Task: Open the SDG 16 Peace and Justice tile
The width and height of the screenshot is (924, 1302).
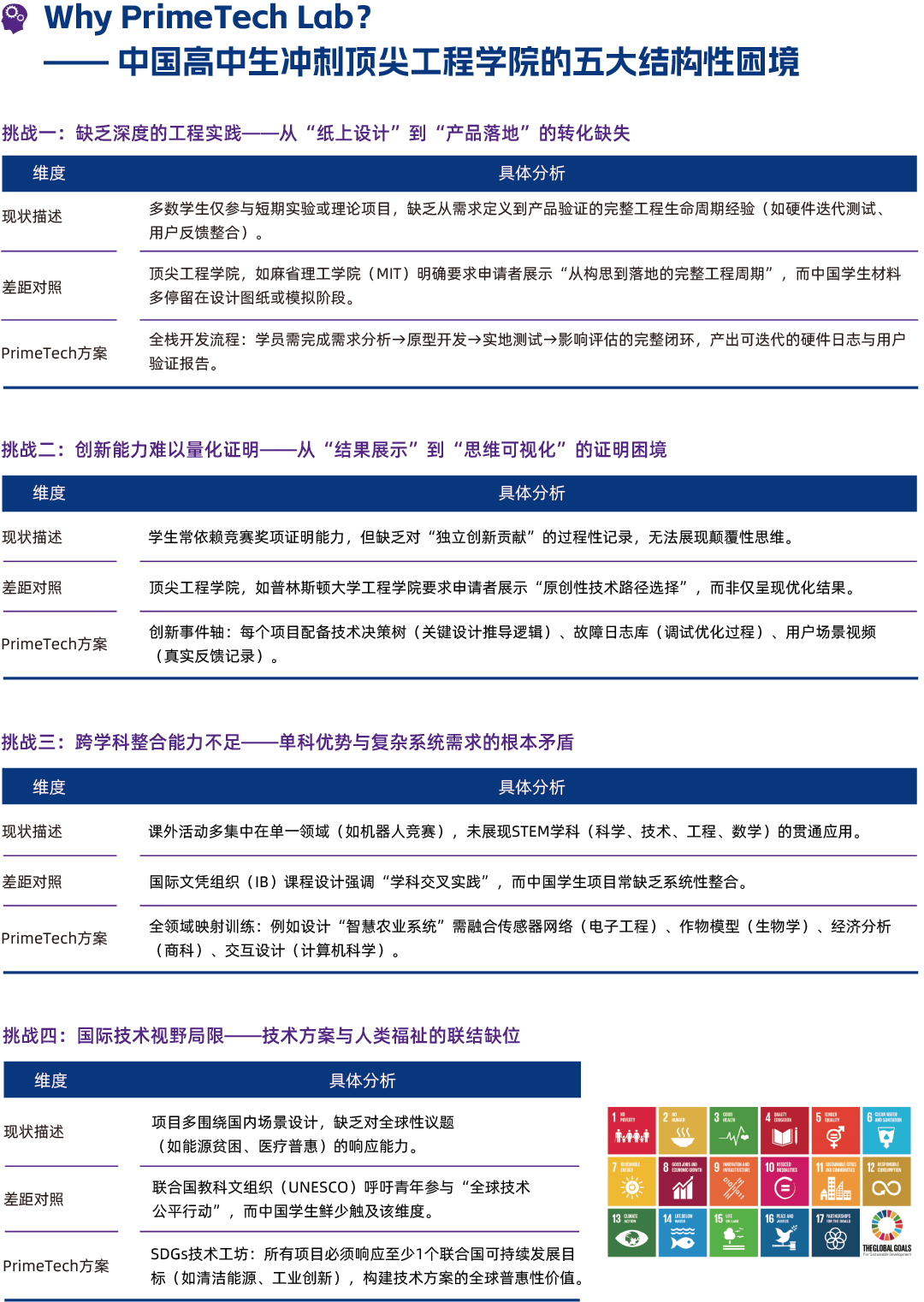Action: 785,1233
